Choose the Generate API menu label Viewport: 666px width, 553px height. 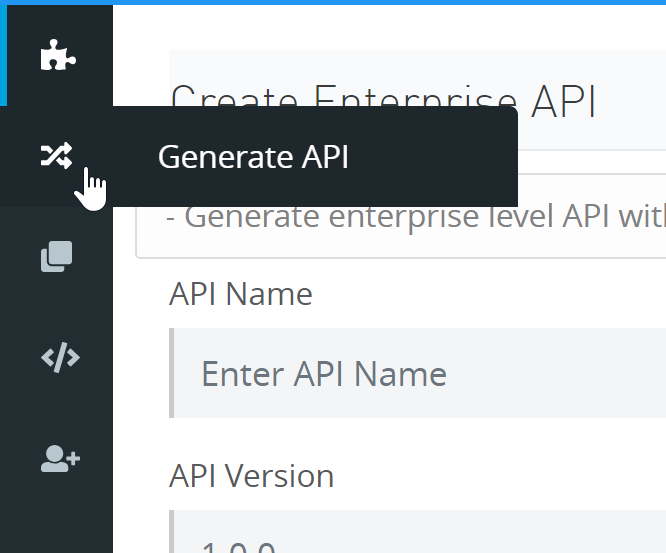(253, 157)
